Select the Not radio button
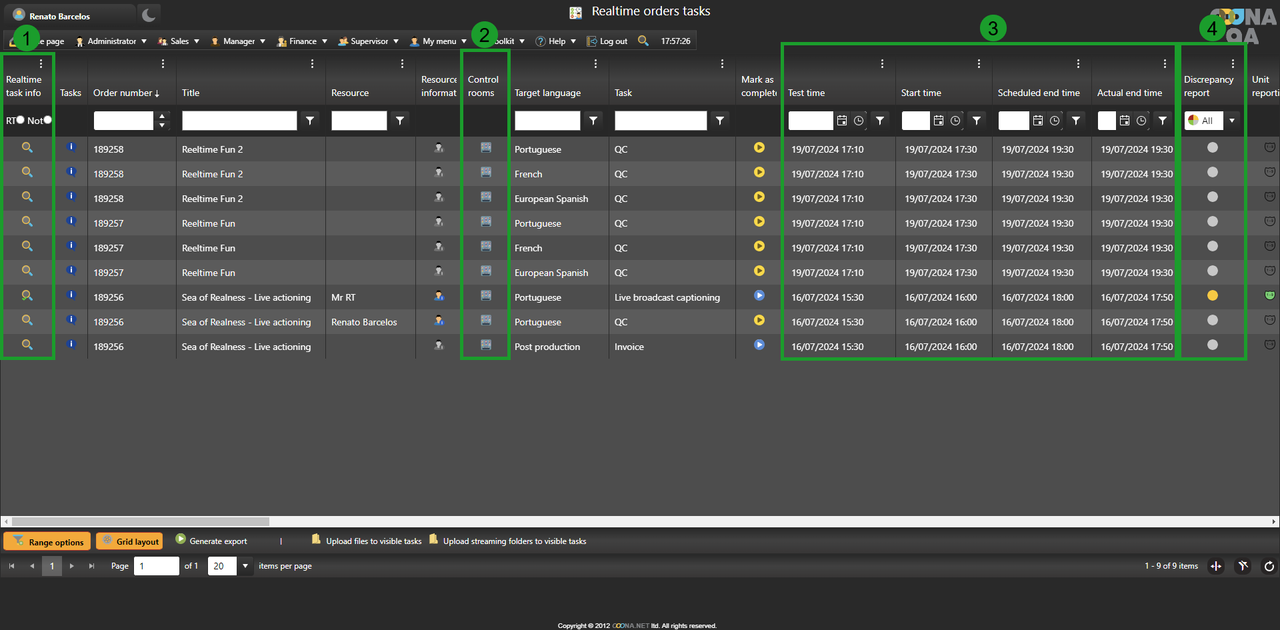The image size is (1280, 630). click(47, 120)
